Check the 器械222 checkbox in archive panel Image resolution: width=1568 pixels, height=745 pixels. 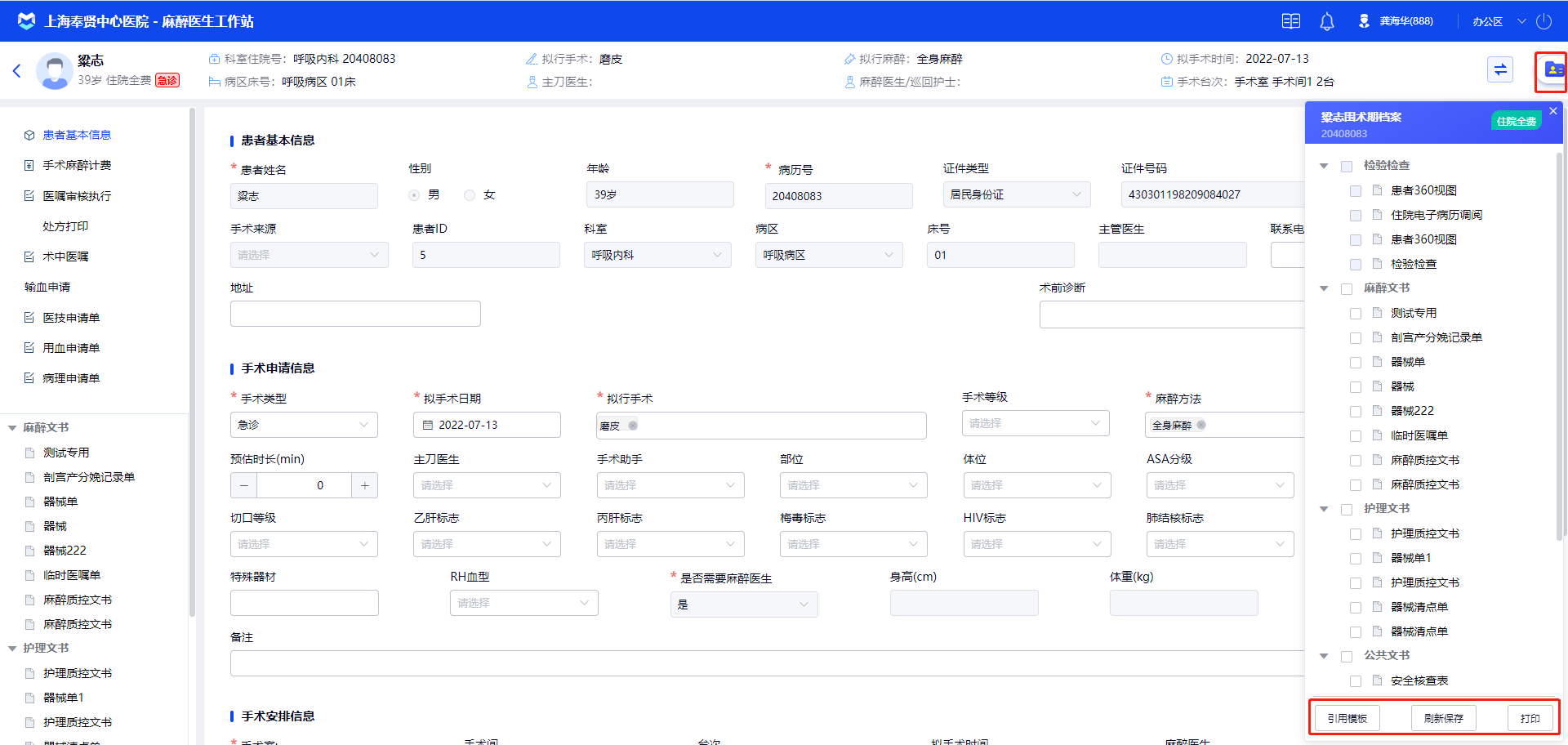coord(1356,411)
